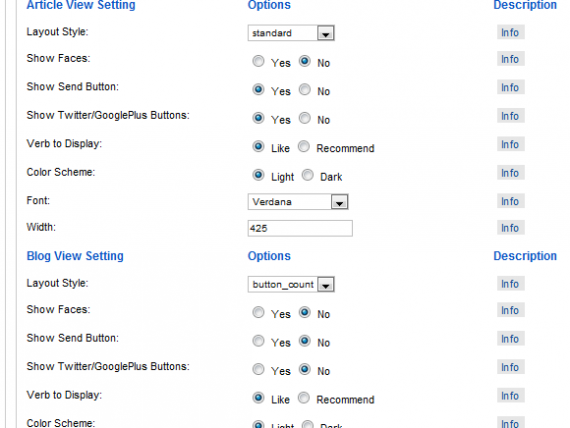Select Yes for Blog View Show Send Button
The height and width of the screenshot is (428, 570).
click(x=258, y=341)
